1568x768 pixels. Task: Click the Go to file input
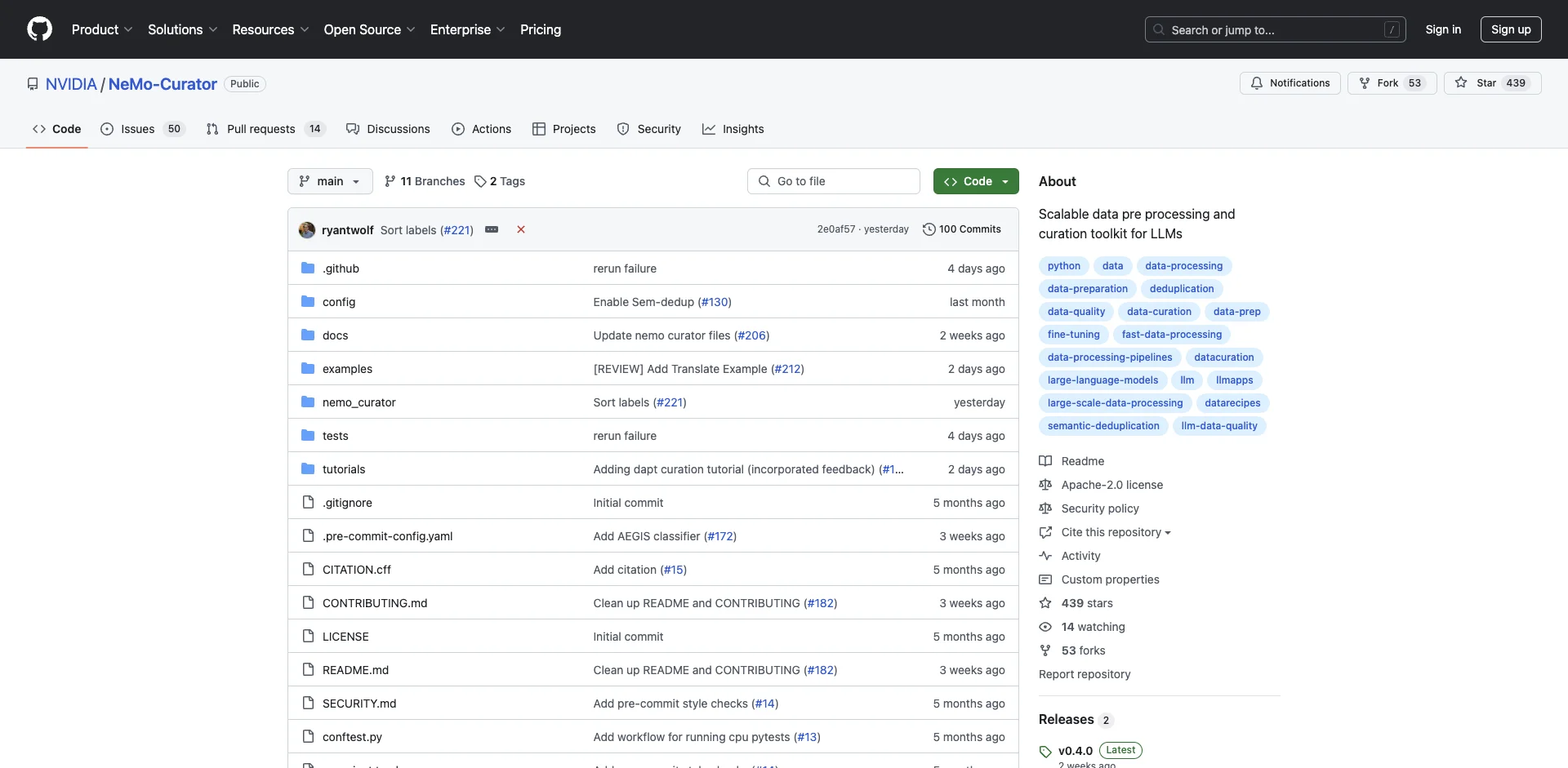click(834, 181)
